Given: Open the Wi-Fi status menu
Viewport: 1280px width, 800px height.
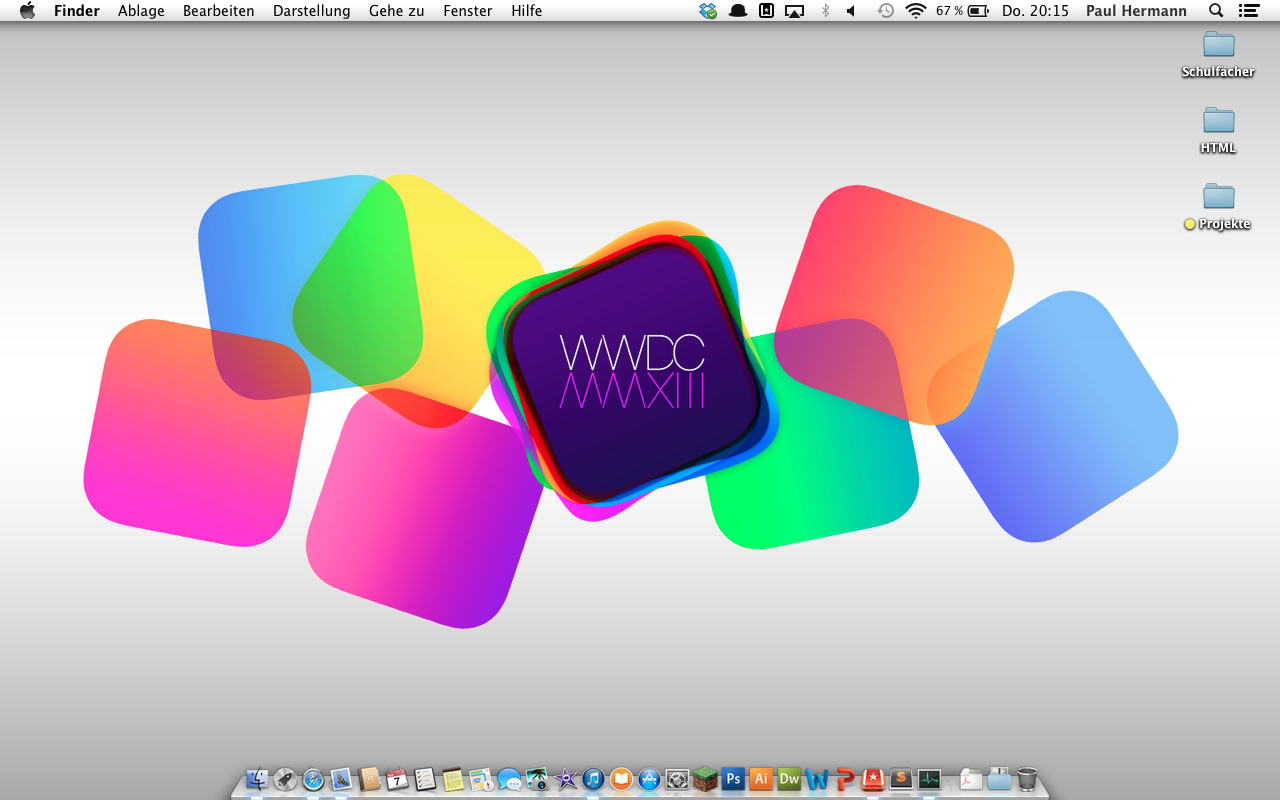Looking at the screenshot, I should pos(915,11).
